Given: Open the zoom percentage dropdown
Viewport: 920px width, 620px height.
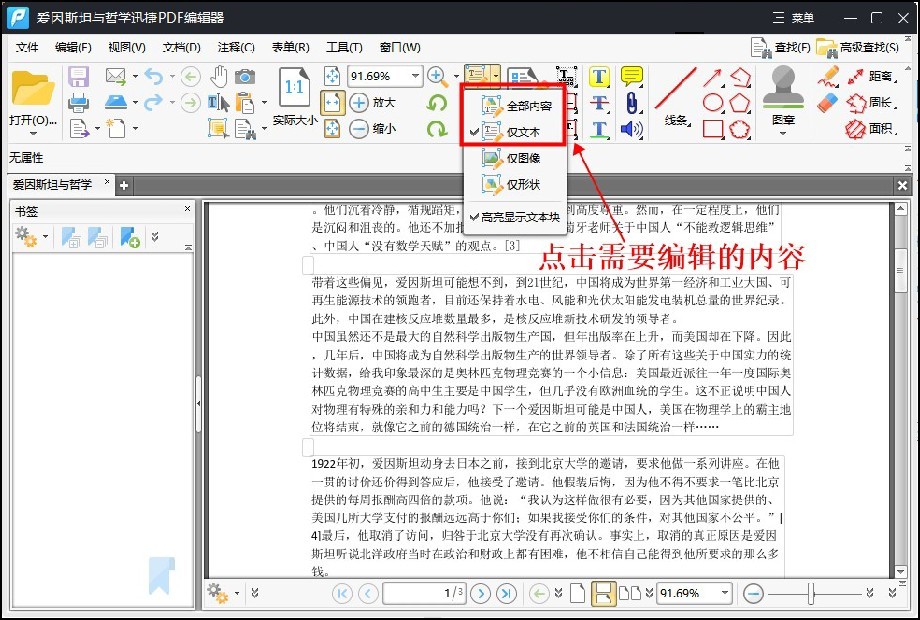Looking at the screenshot, I should click(x=414, y=75).
